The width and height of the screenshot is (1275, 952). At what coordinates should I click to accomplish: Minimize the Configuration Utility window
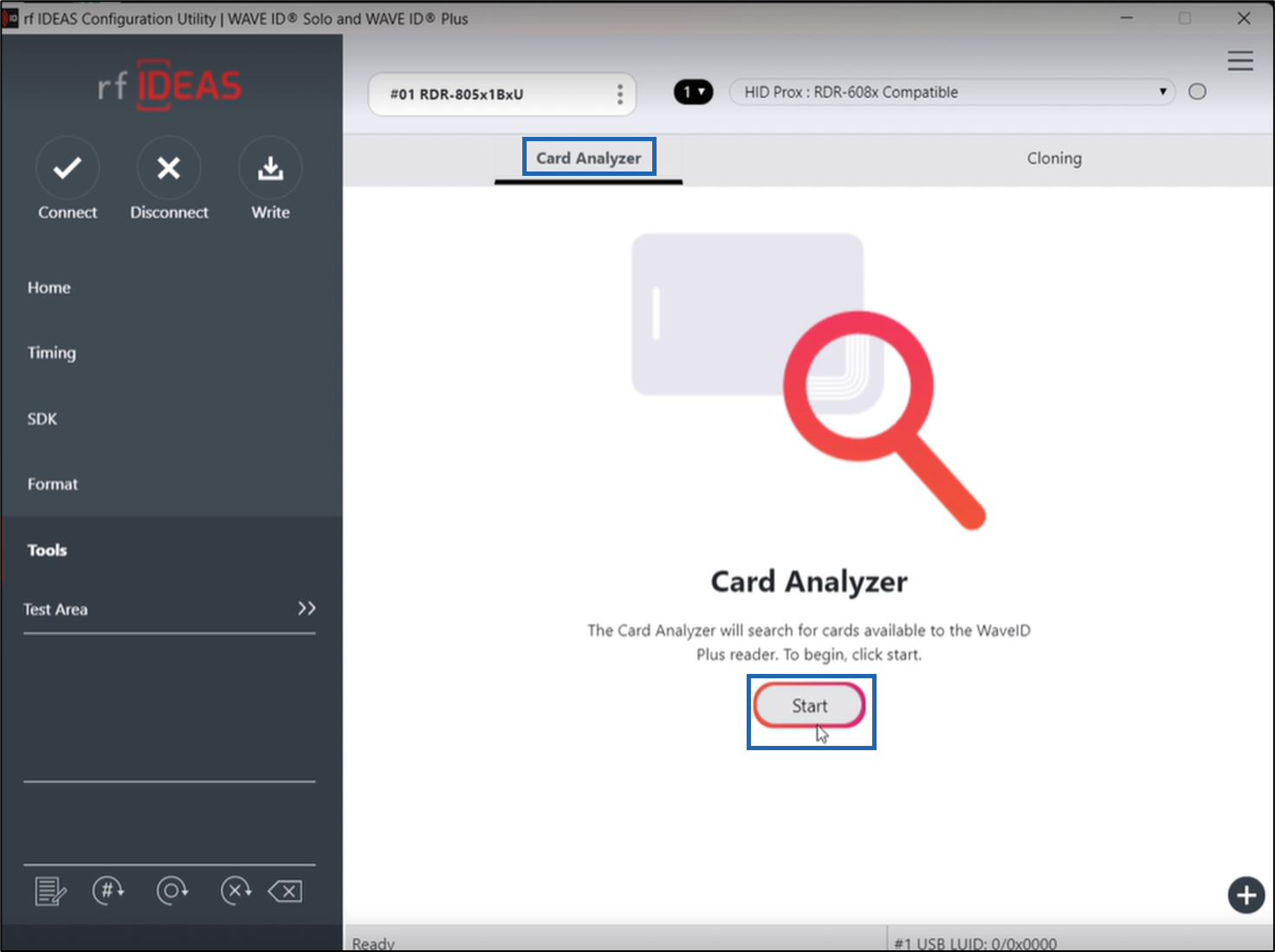(x=1127, y=18)
